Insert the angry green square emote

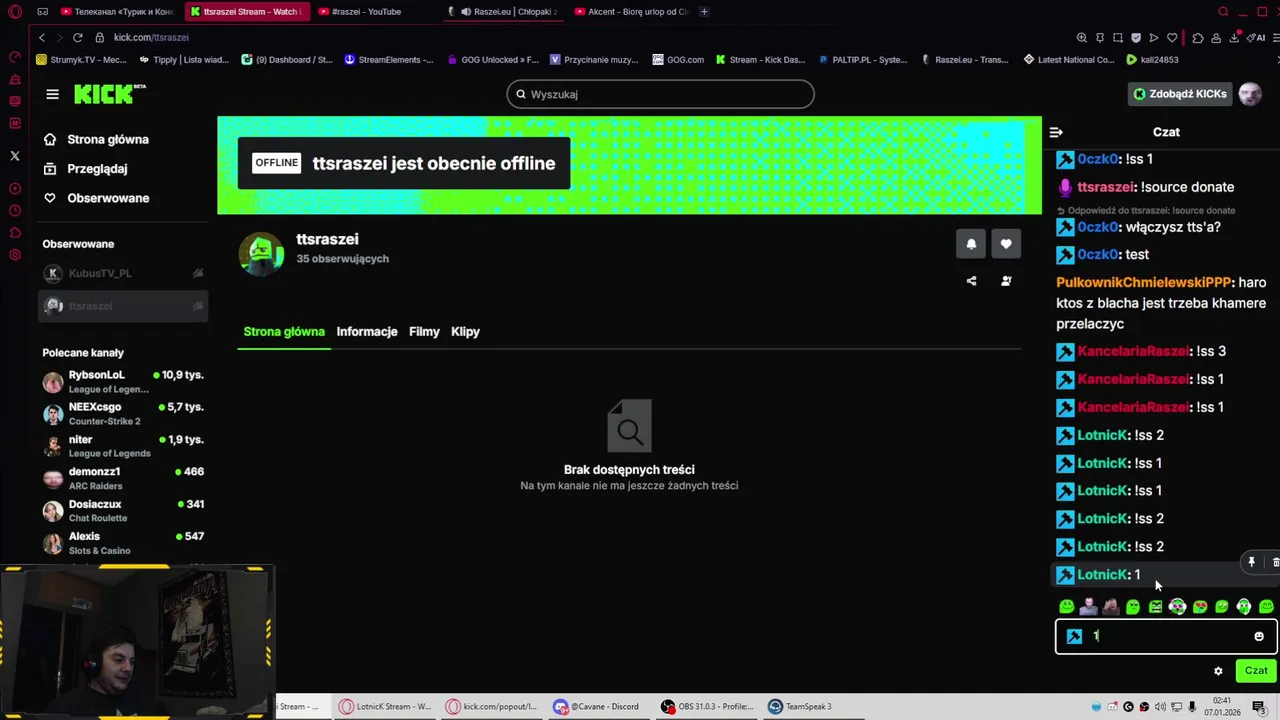pyautogui.click(x=1155, y=607)
